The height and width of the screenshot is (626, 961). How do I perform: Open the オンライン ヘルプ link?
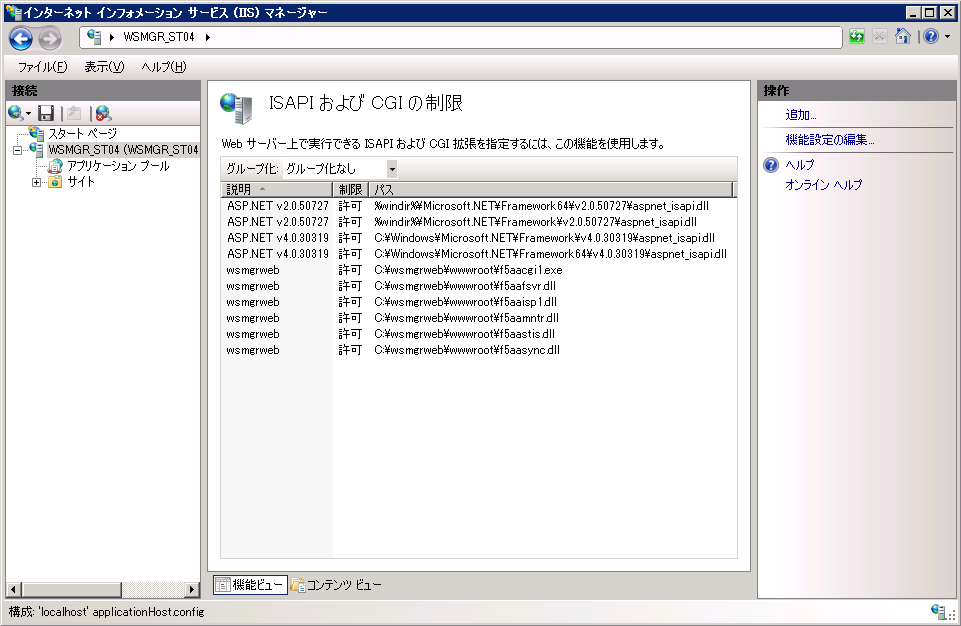pyautogui.click(x=824, y=185)
